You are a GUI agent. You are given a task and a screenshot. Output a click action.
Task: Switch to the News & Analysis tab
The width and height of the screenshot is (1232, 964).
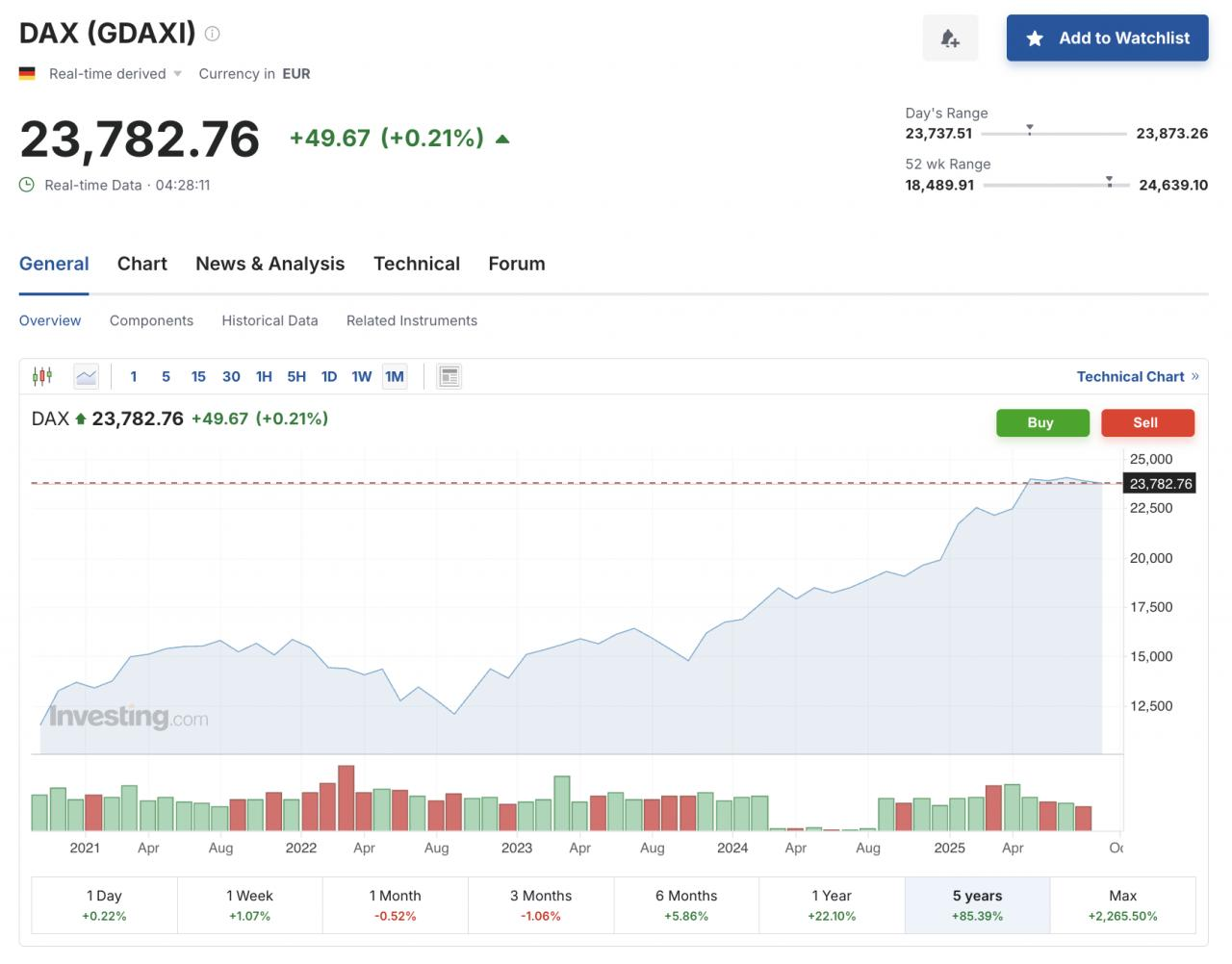pos(269,264)
